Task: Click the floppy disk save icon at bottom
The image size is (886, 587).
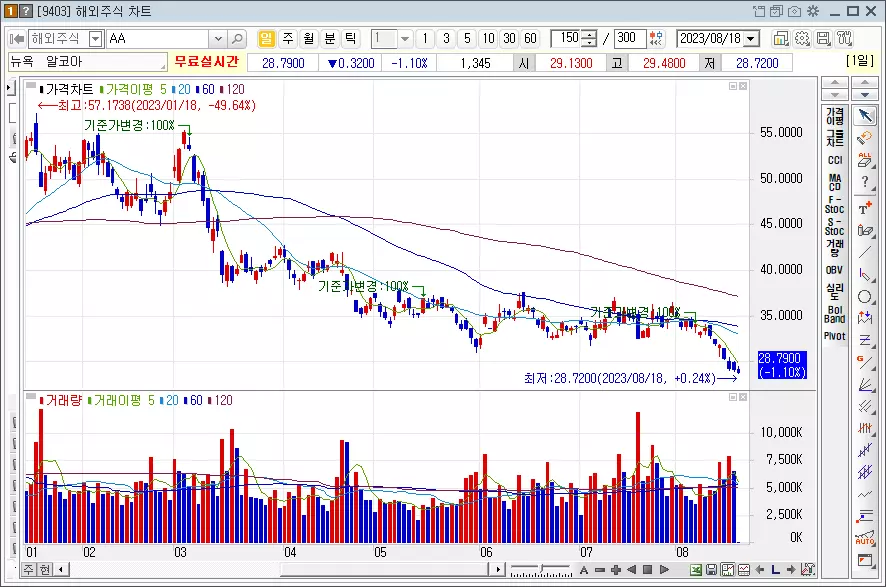Action: click(711, 569)
